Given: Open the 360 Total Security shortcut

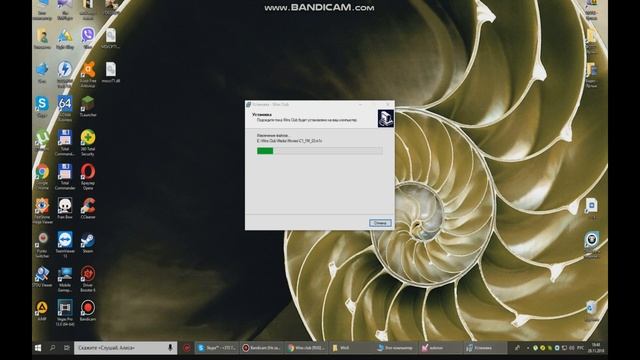Looking at the screenshot, I should point(88,142).
